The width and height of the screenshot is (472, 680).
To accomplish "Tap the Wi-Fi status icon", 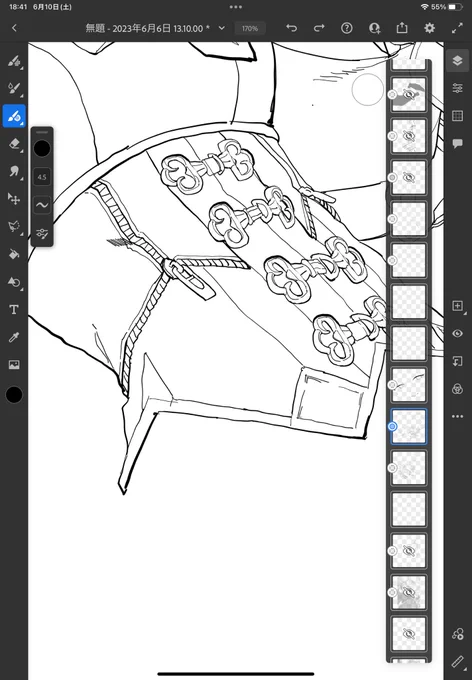I will point(424,7).
